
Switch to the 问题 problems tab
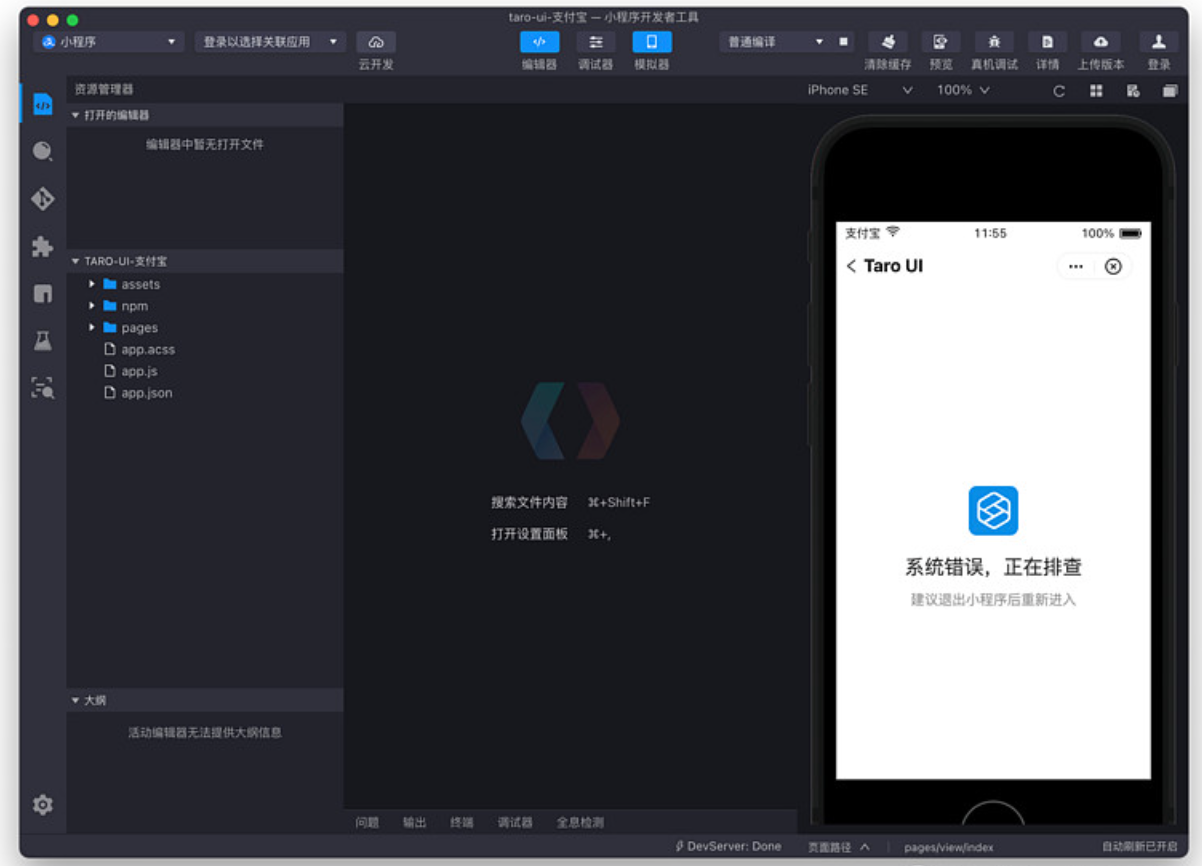coord(367,822)
